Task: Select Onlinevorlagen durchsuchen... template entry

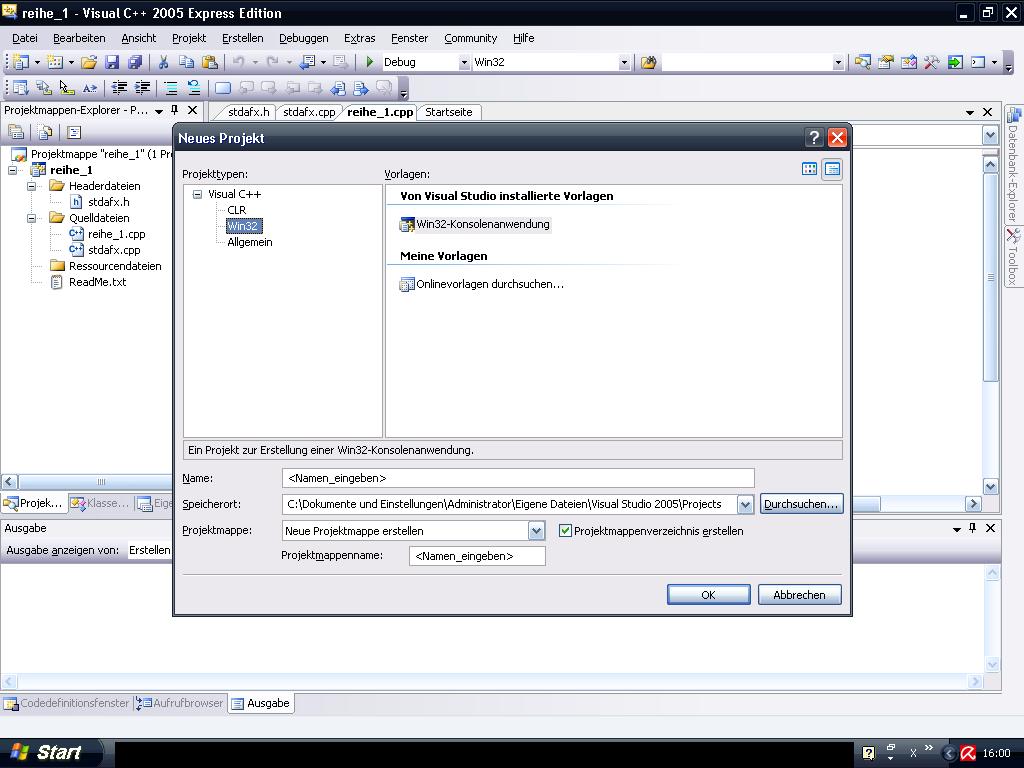Action: click(481, 284)
